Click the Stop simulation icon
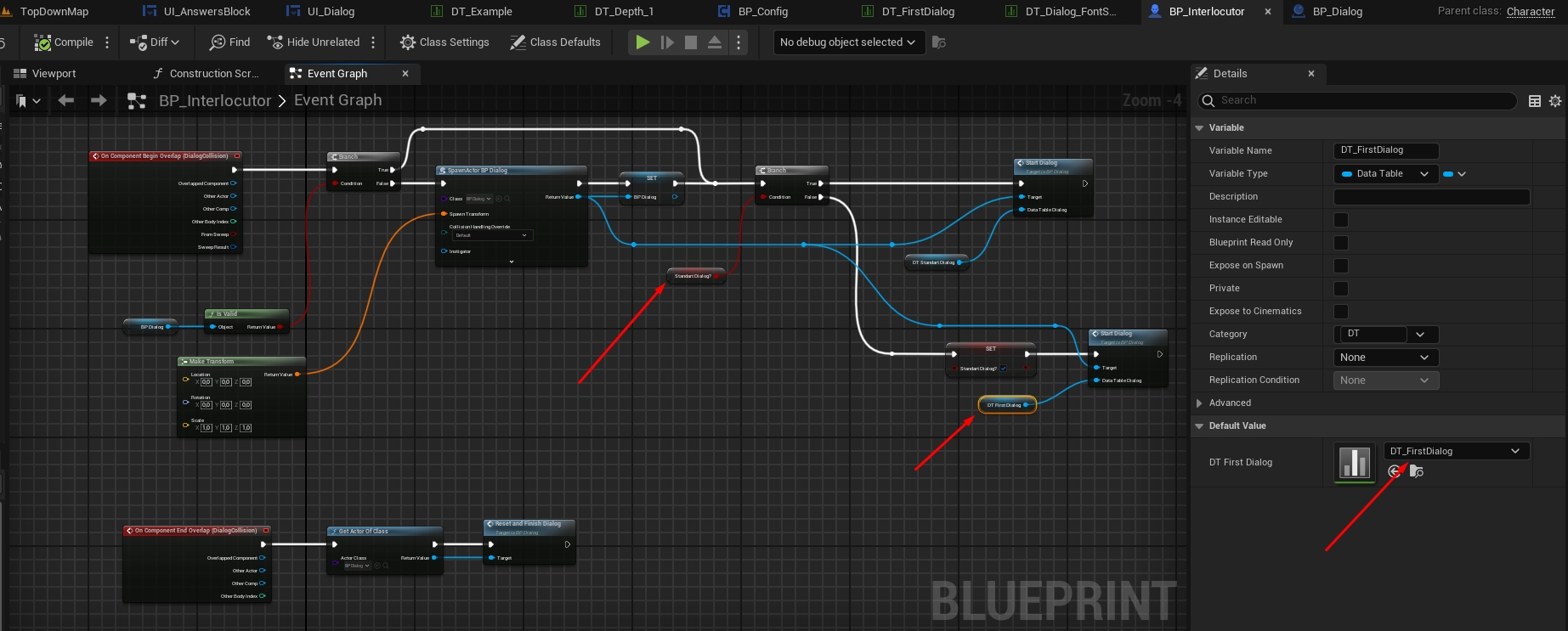Image resolution: width=1568 pixels, height=631 pixels. pyautogui.click(x=691, y=42)
